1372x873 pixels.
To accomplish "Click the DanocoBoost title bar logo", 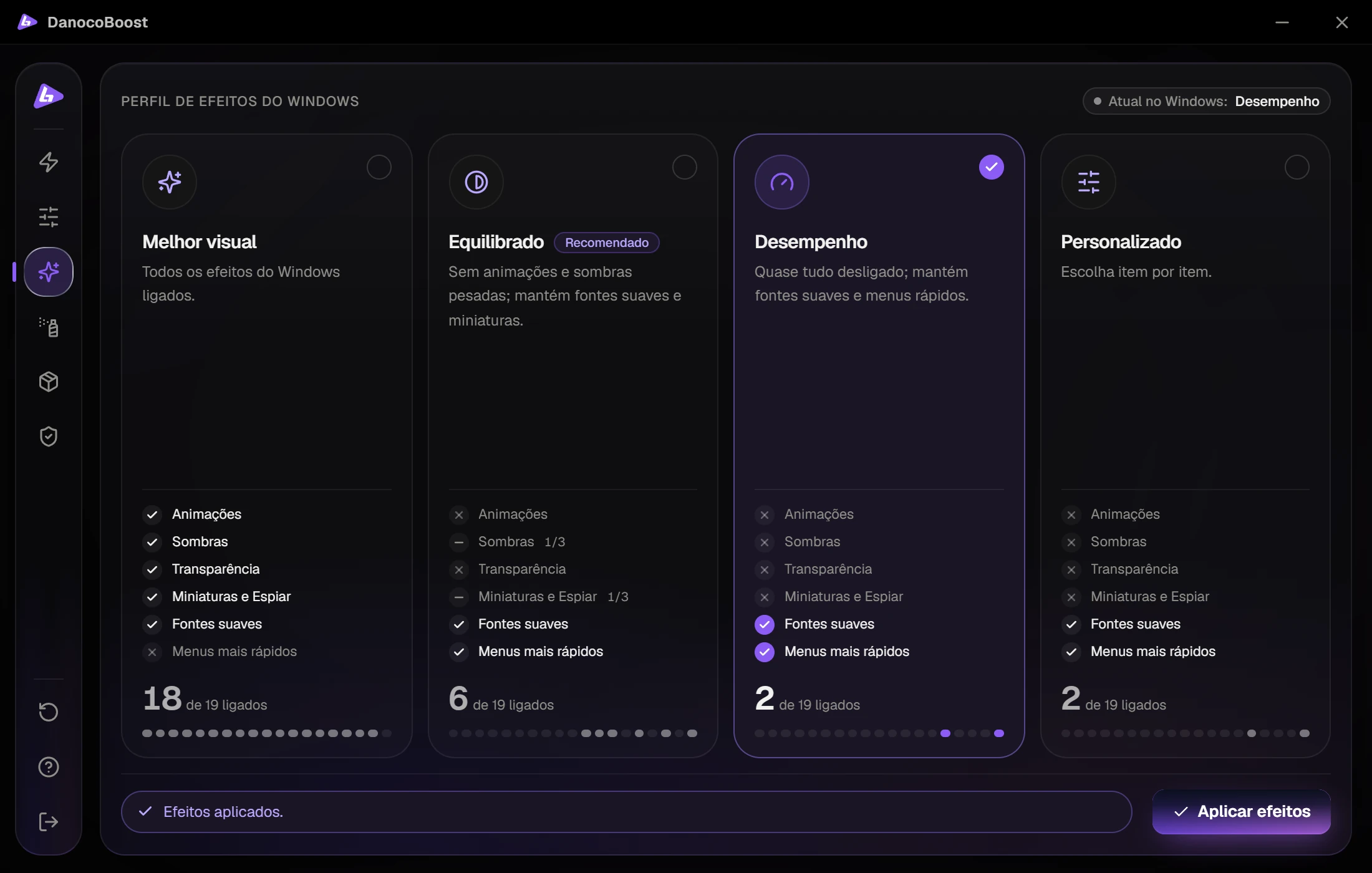I will (27, 22).
